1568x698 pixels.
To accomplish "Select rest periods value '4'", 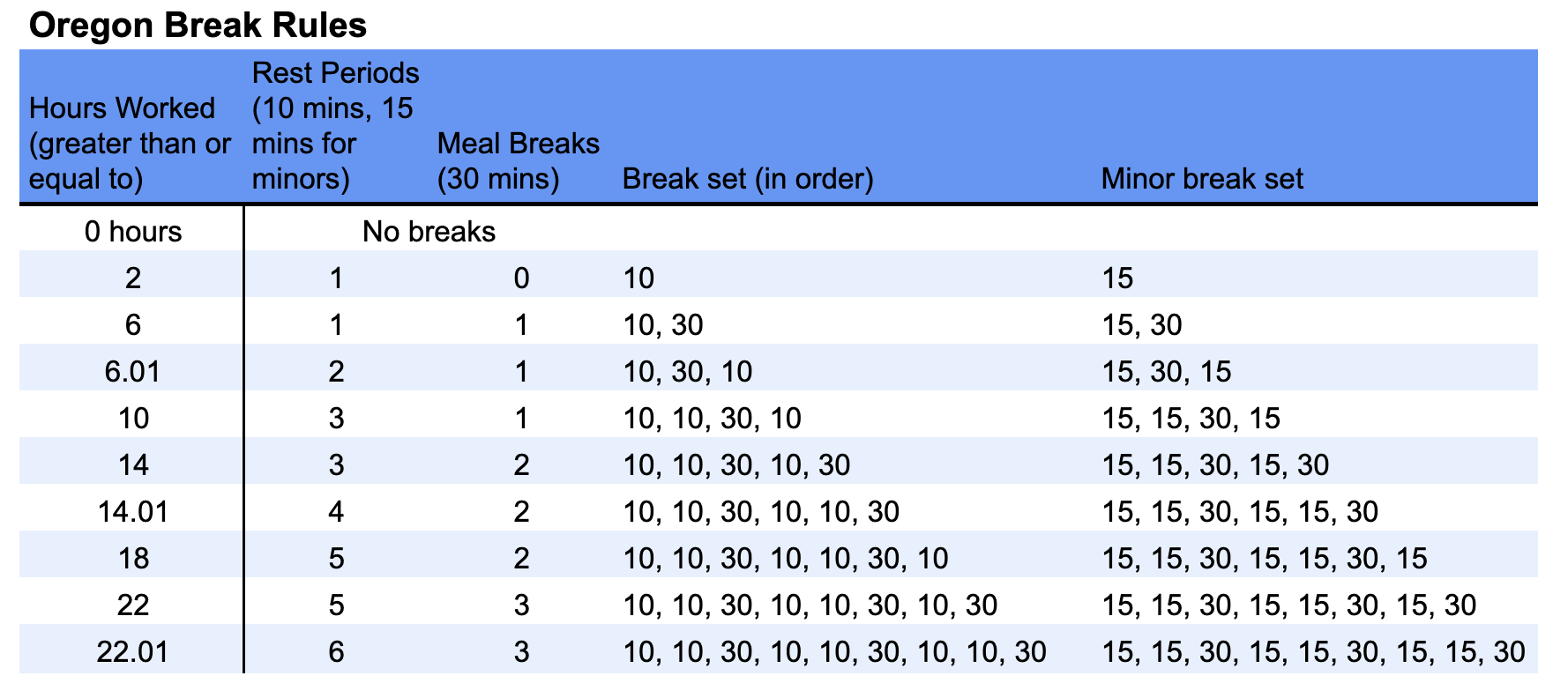I will 336,511.
